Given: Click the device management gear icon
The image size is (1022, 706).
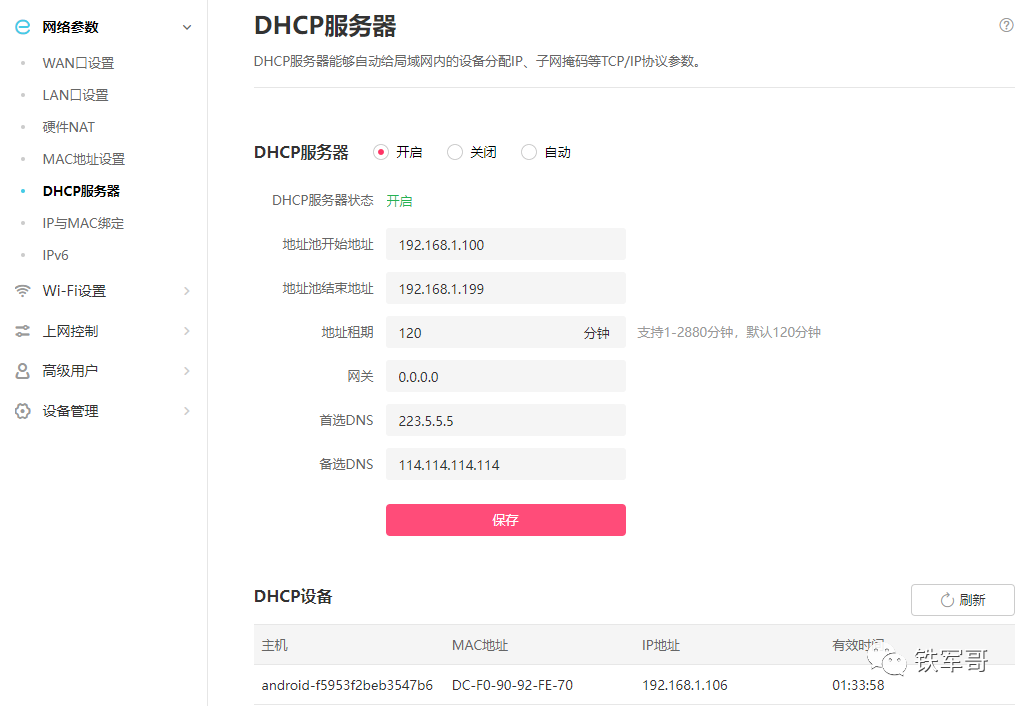Looking at the screenshot, I should [22, 411].
